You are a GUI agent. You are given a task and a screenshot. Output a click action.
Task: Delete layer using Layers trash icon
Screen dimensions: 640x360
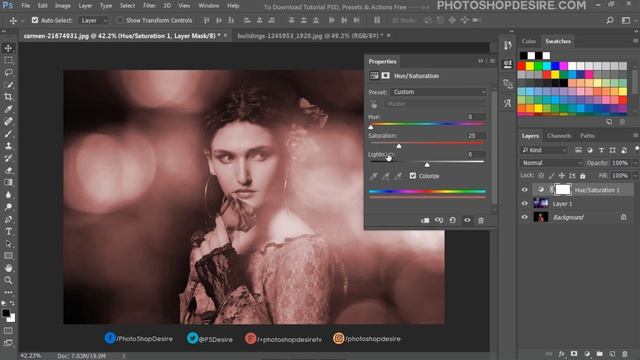pyautogui.click(x=624, y=354)
